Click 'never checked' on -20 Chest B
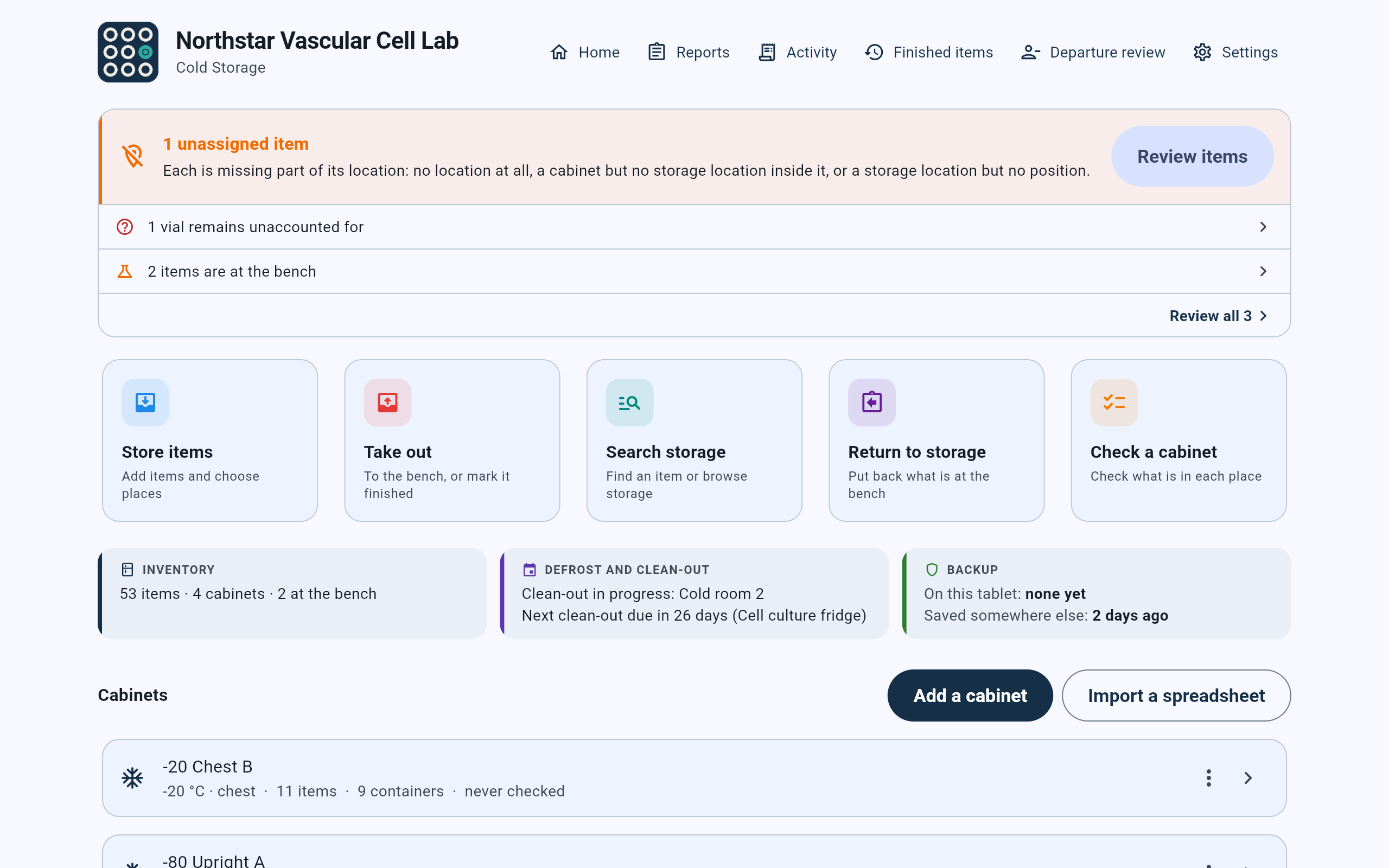1389x868 pixels. click(x=515, y=791)
